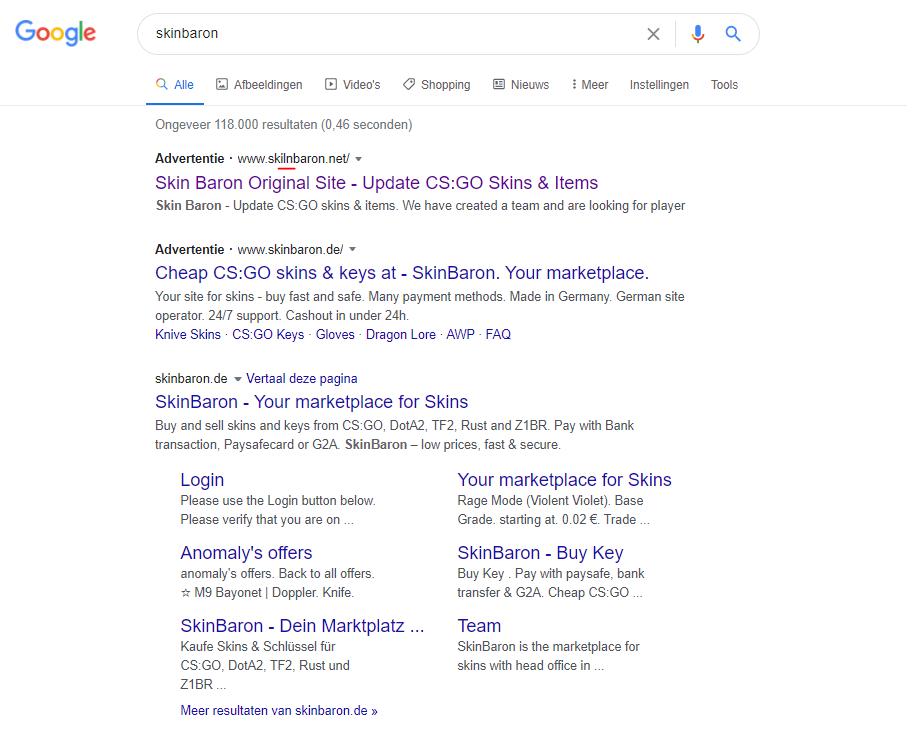
Task: Click into the skinbaron search field
Action: pyautogui.click(x=393, y=34)
